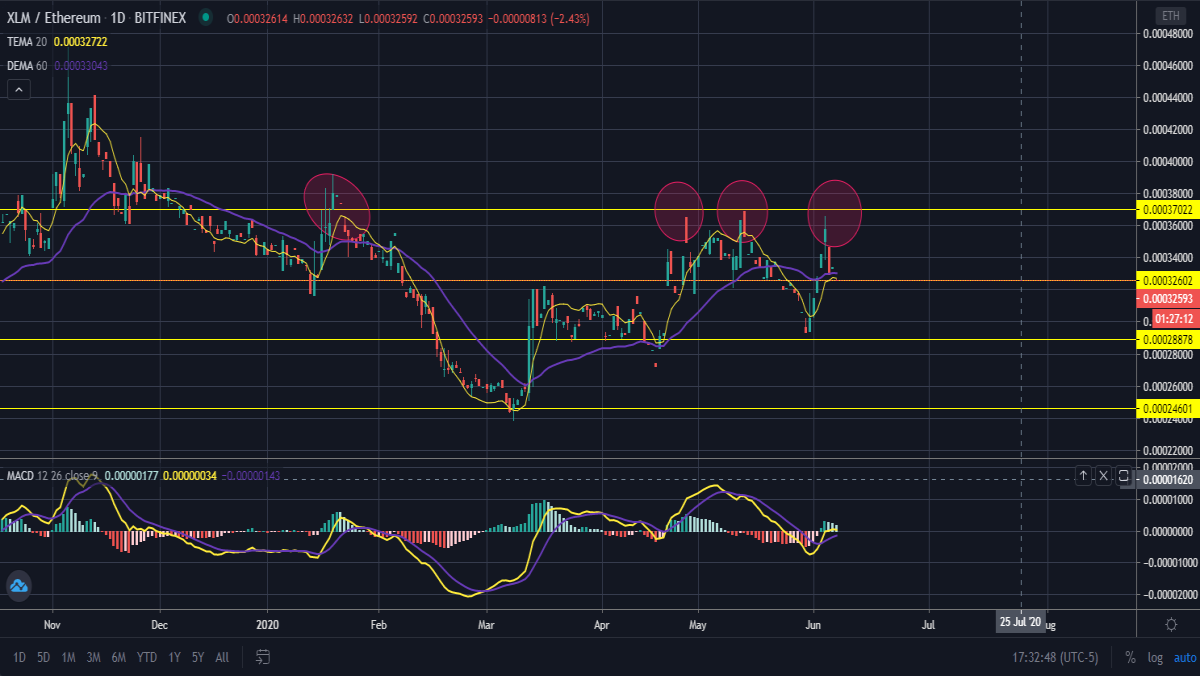Toggle the log scale mode
The image size is (1200, 676).
[1155, 658]
